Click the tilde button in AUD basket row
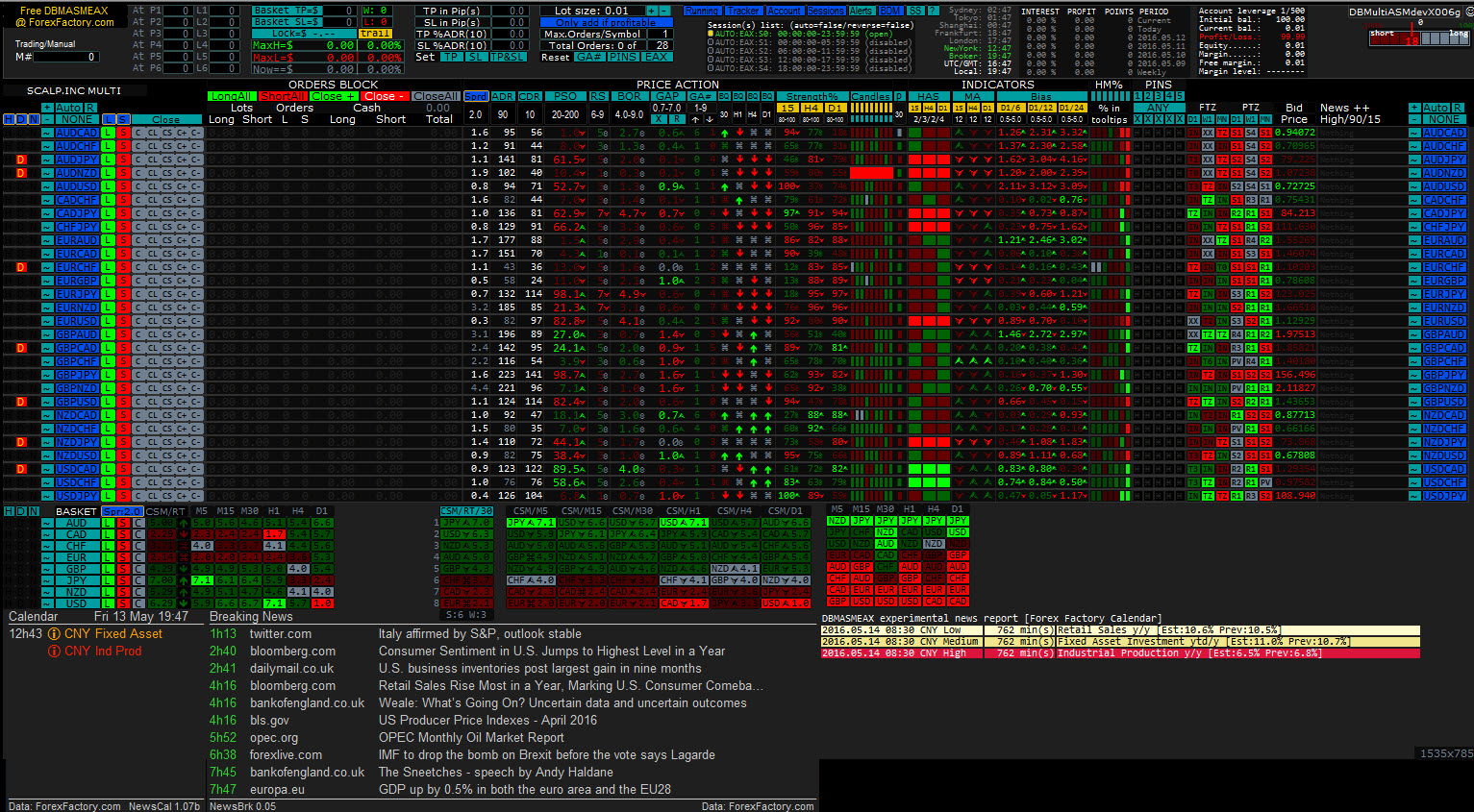The width and height of the screenshot is (1474, 812). (x=47, y=523)
